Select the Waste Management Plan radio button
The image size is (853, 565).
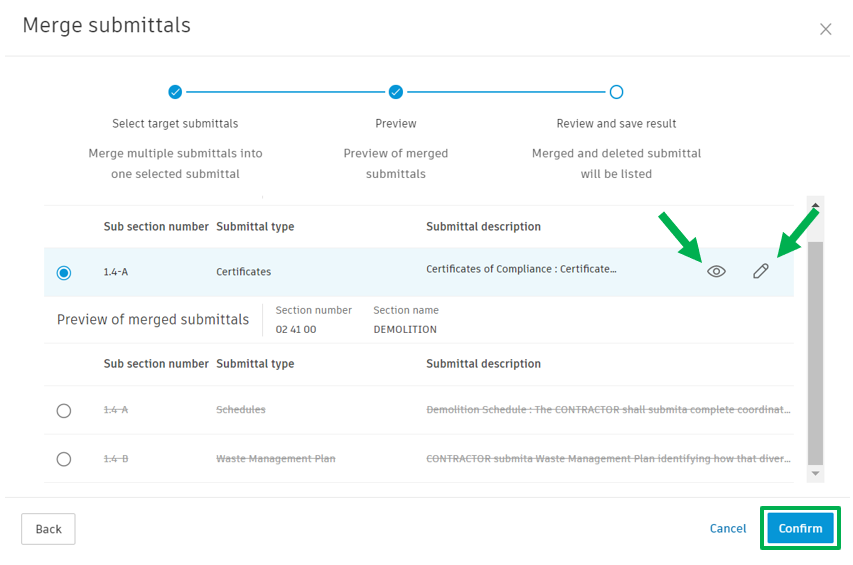pos(64,459)
